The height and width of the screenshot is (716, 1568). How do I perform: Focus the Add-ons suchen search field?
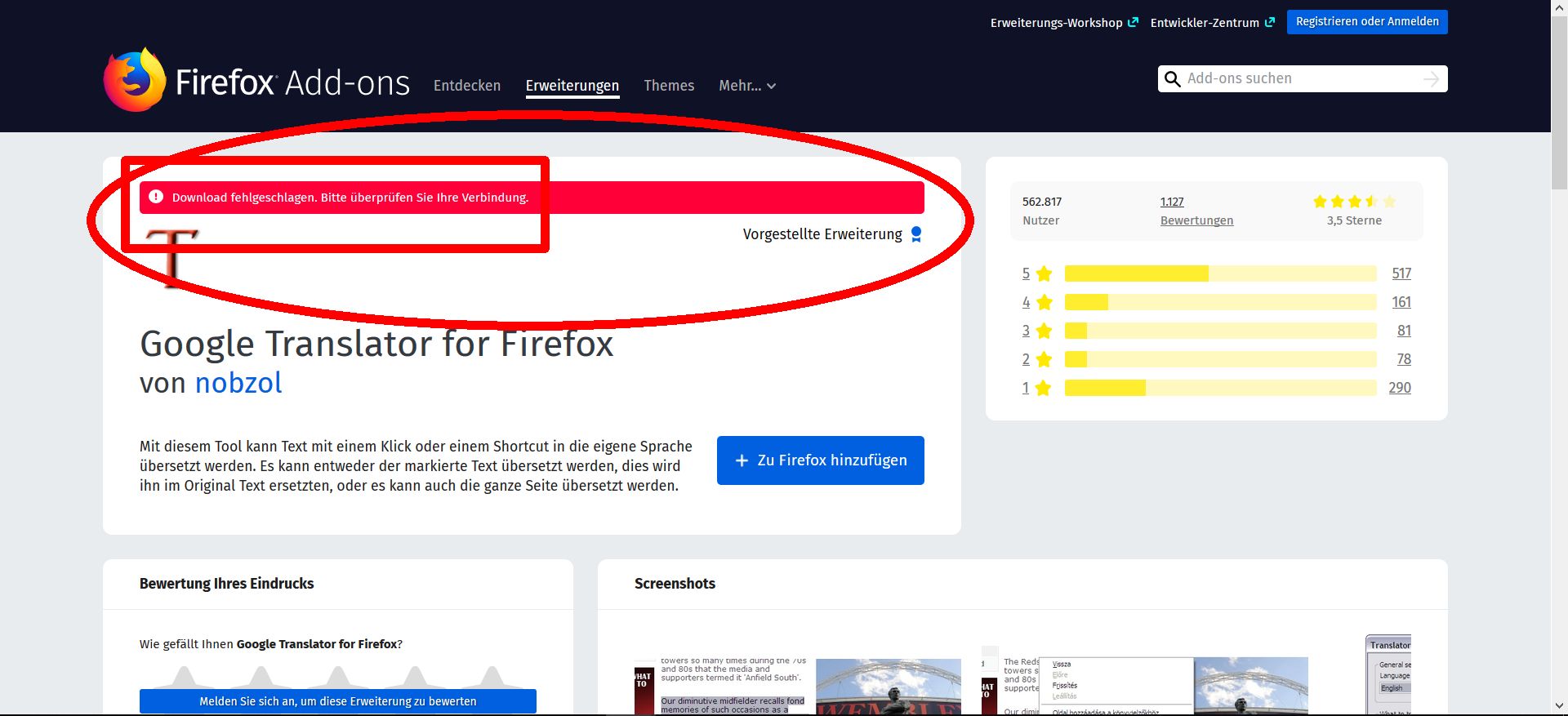point(1303,79)
